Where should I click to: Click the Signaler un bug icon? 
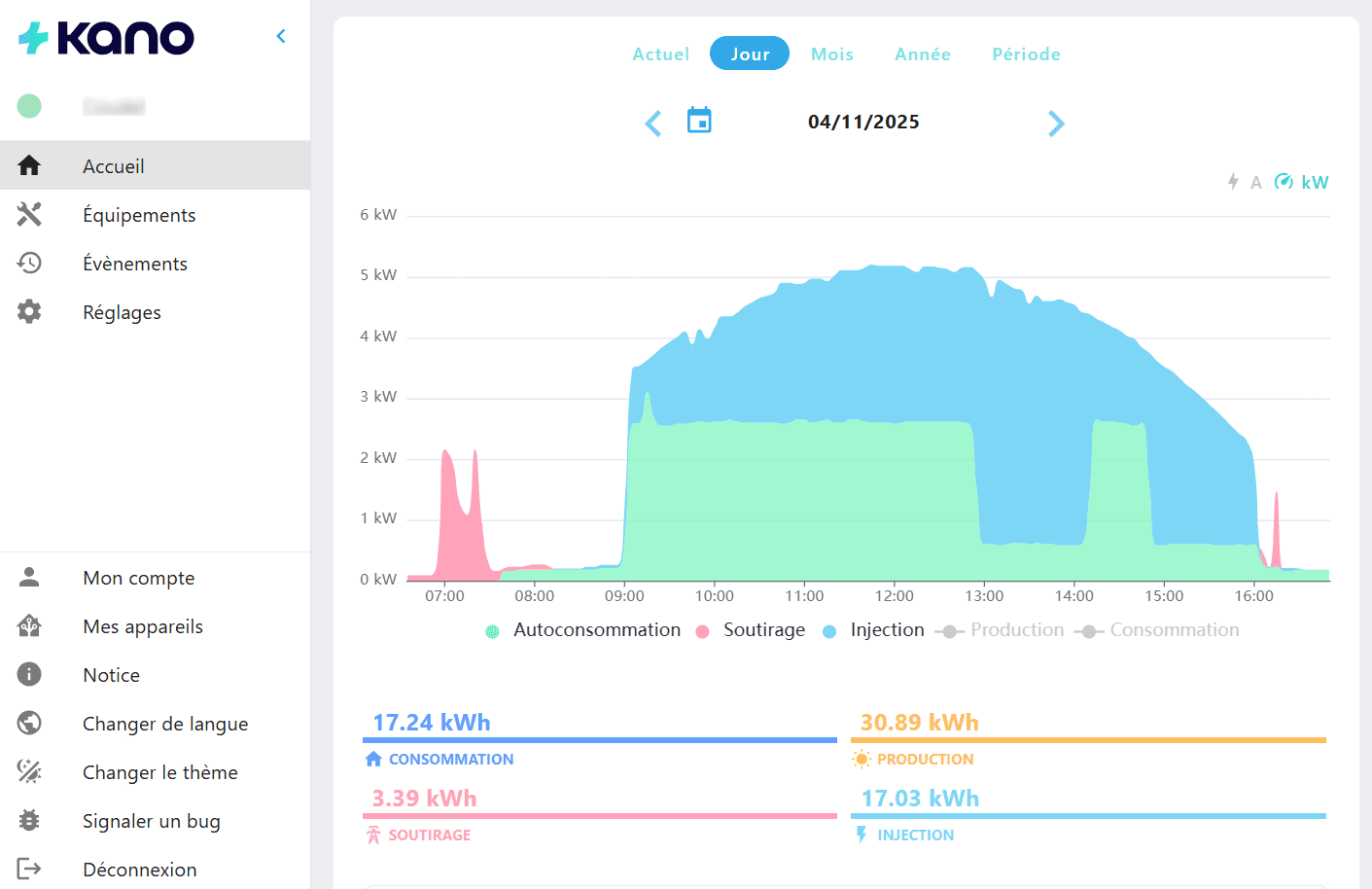click(29, 820)
